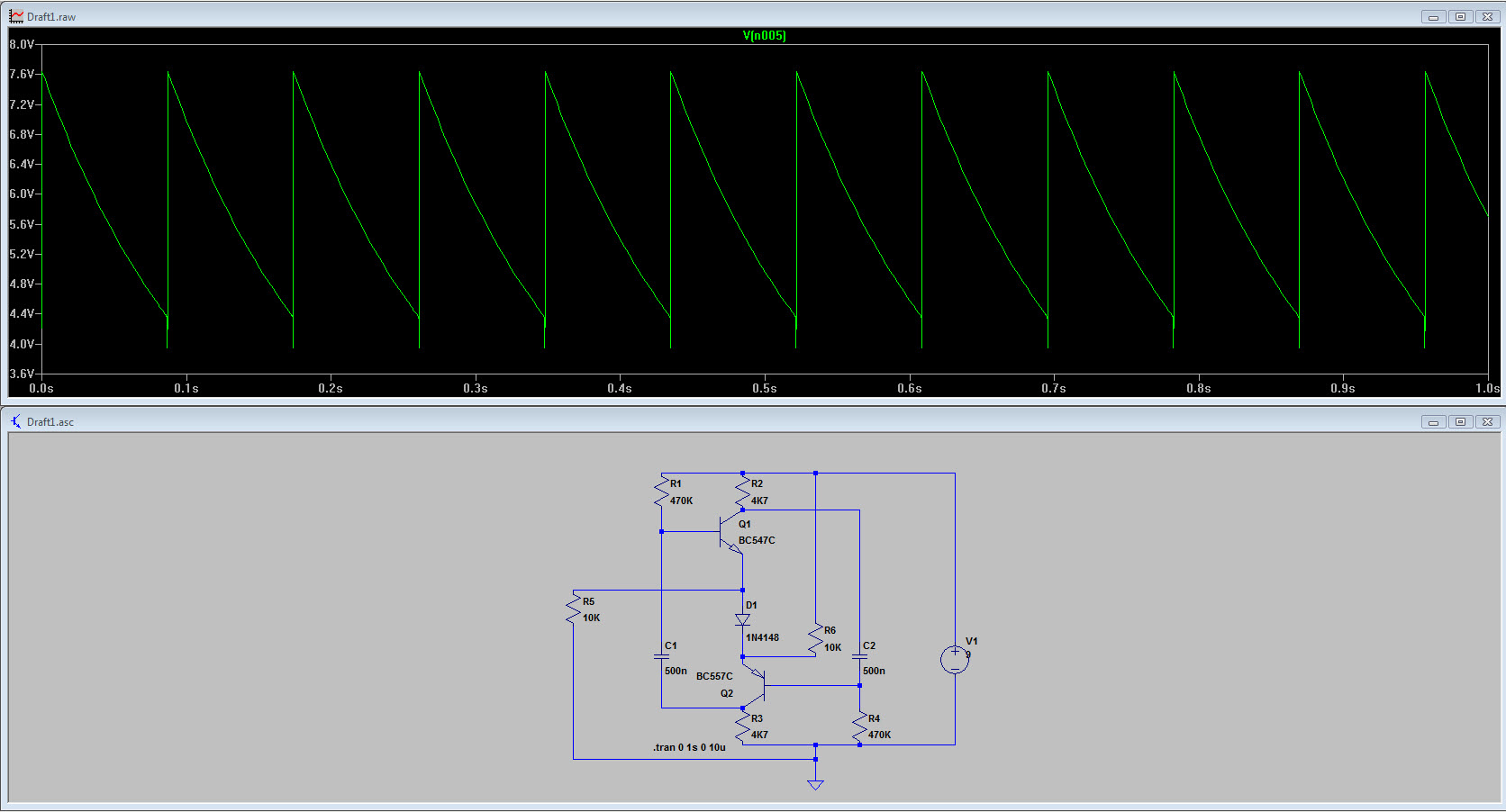The width and height of the screenshot is (1506, 812).
Task: Click the 0.9s time axis label
Action: coord(1343,388)
